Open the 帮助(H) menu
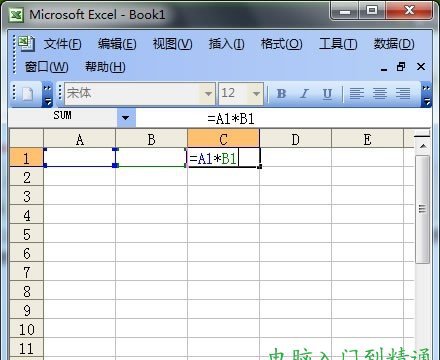The width and height of the screenshot is (440, 360). tap(105, 67)
